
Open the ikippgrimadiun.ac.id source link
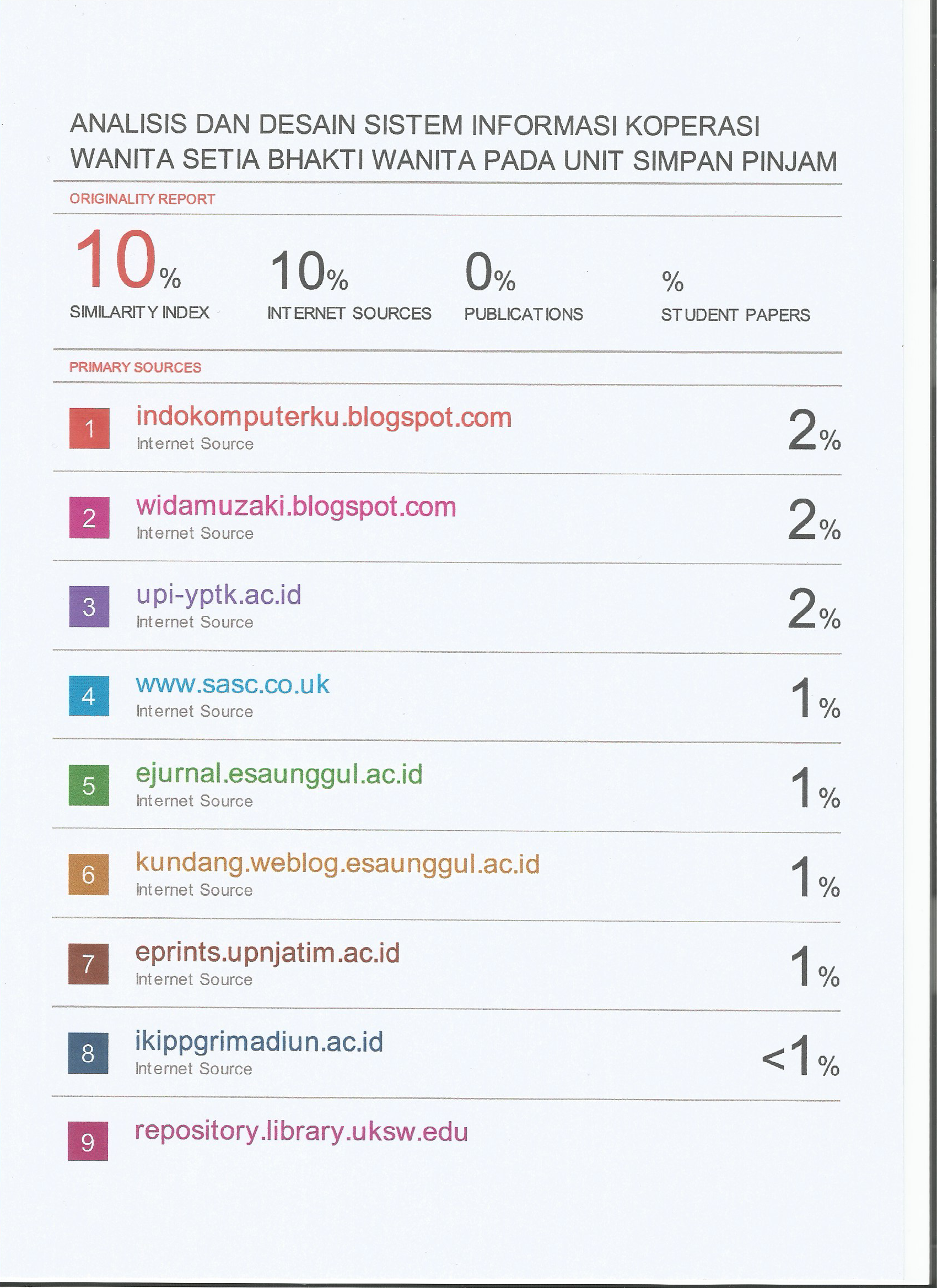(x=259, y=1042)
